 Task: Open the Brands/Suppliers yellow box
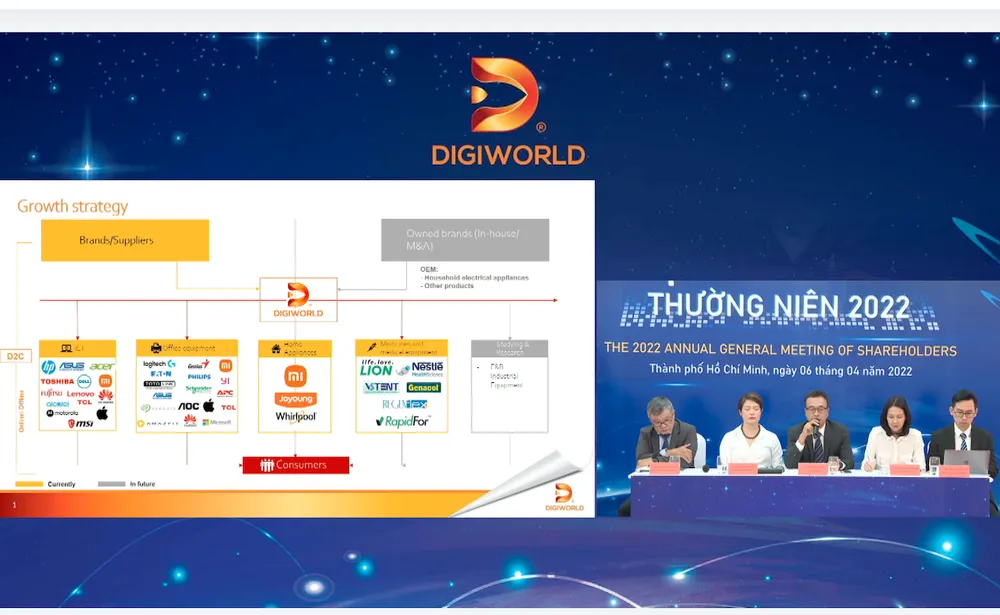(x=124, y=240)
